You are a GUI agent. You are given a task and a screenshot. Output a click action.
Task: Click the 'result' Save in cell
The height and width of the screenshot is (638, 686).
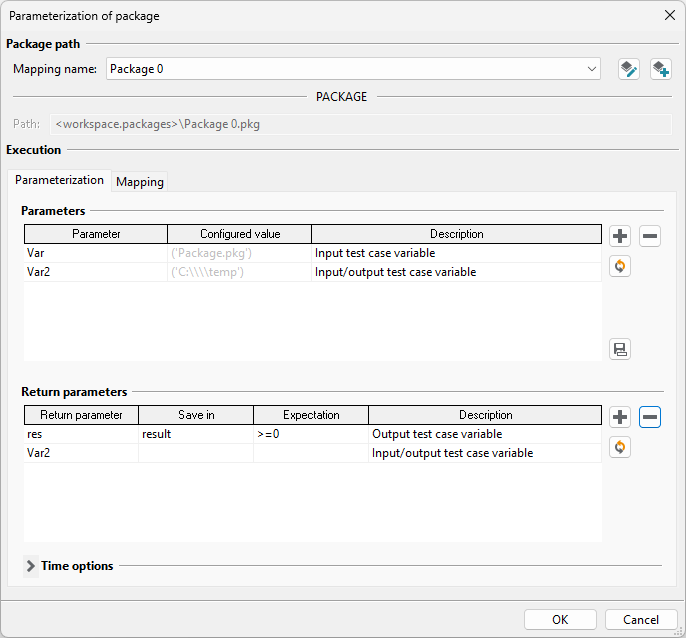coord(196,434)
